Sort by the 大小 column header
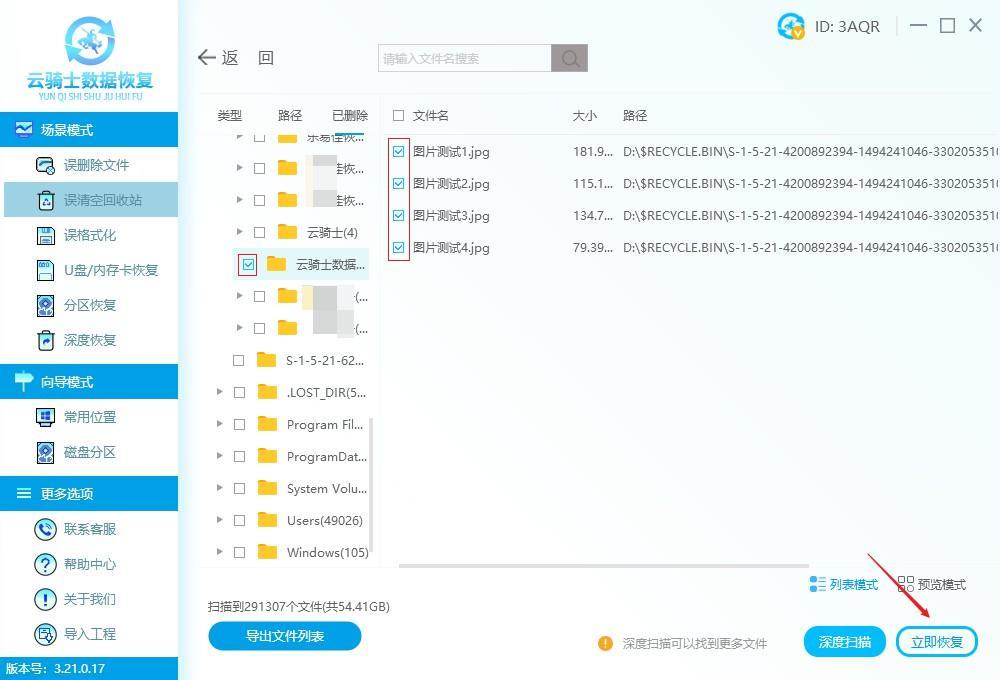Viewport: 1000px width, 680px height. [x=584, y=115]
